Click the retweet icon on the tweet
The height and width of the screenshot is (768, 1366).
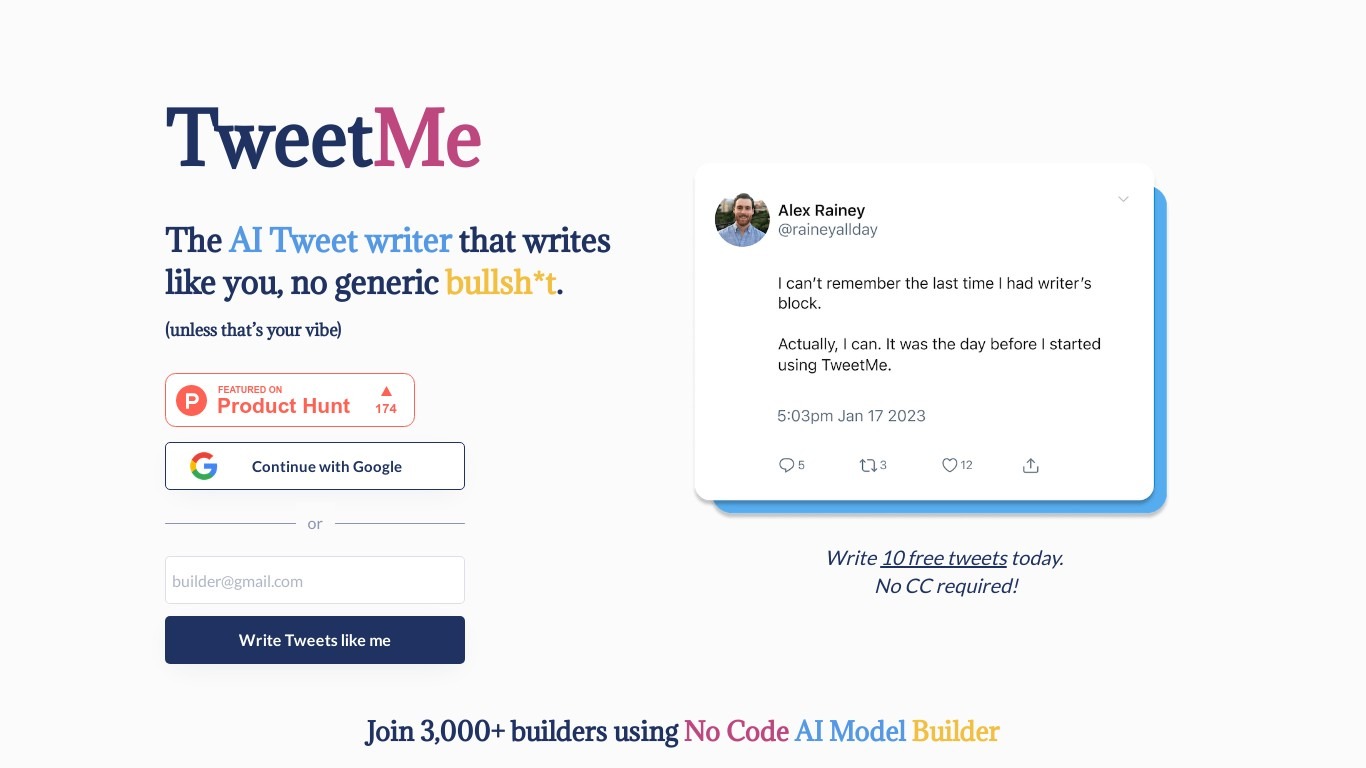click(x=867, y=465)
